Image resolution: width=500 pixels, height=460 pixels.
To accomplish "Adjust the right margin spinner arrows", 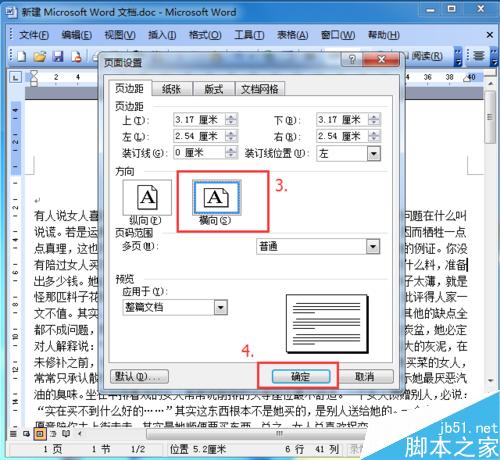I will coord(374,136).
